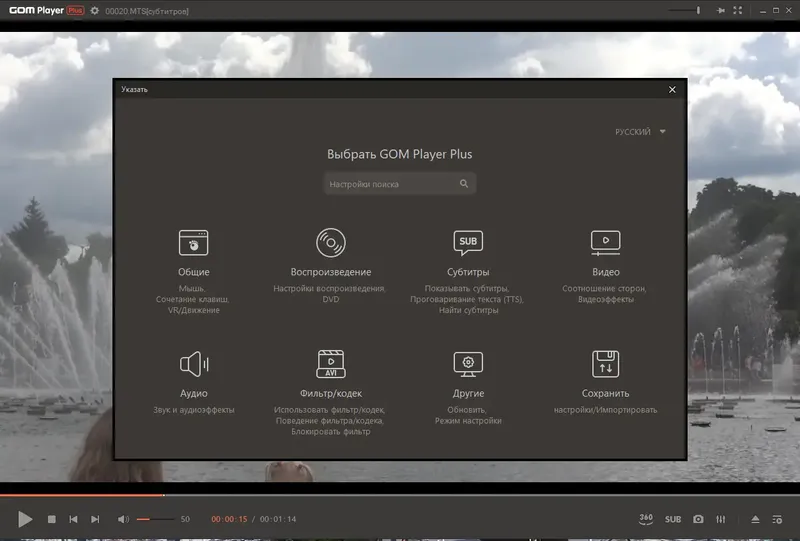Image resolution: width=800 pixels, height=541 pixels.
Task: Open the Filter/Codec AVI icon
Action: [x=331, y=364]
